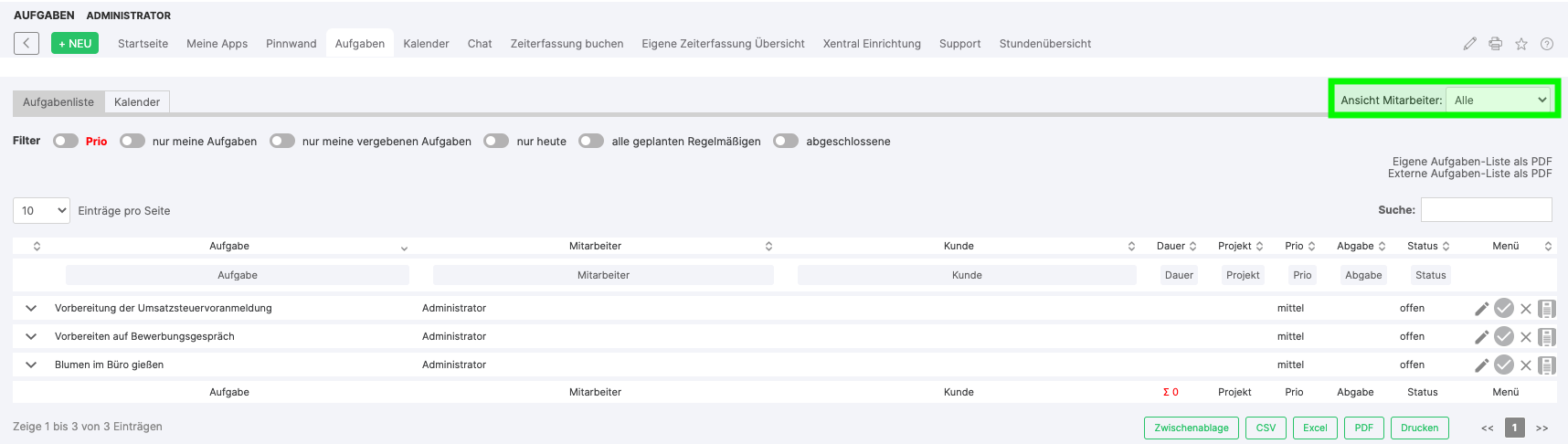Expand the 'Blumen im Büro gießen' row
This screenshot has height=444, width=1568.
[31, 365]
